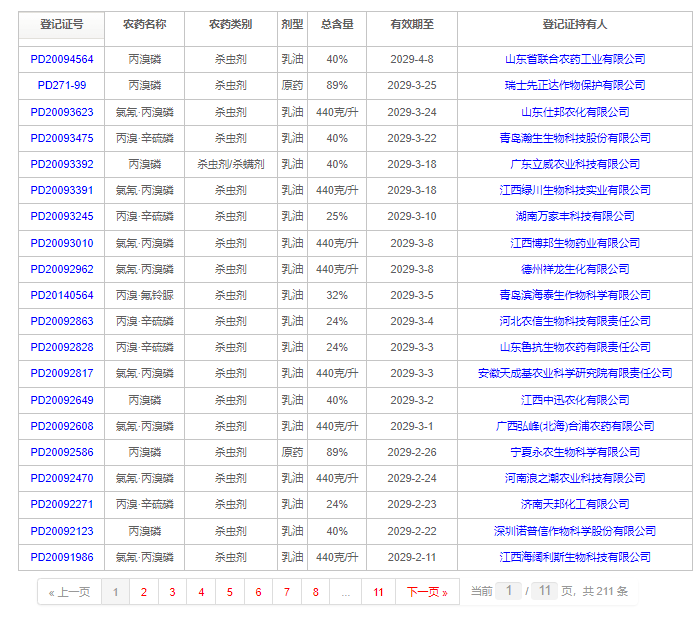Open registration PD20092817 link
The height and width of the screenshot is (620, 694).
(x=62, y=374)
